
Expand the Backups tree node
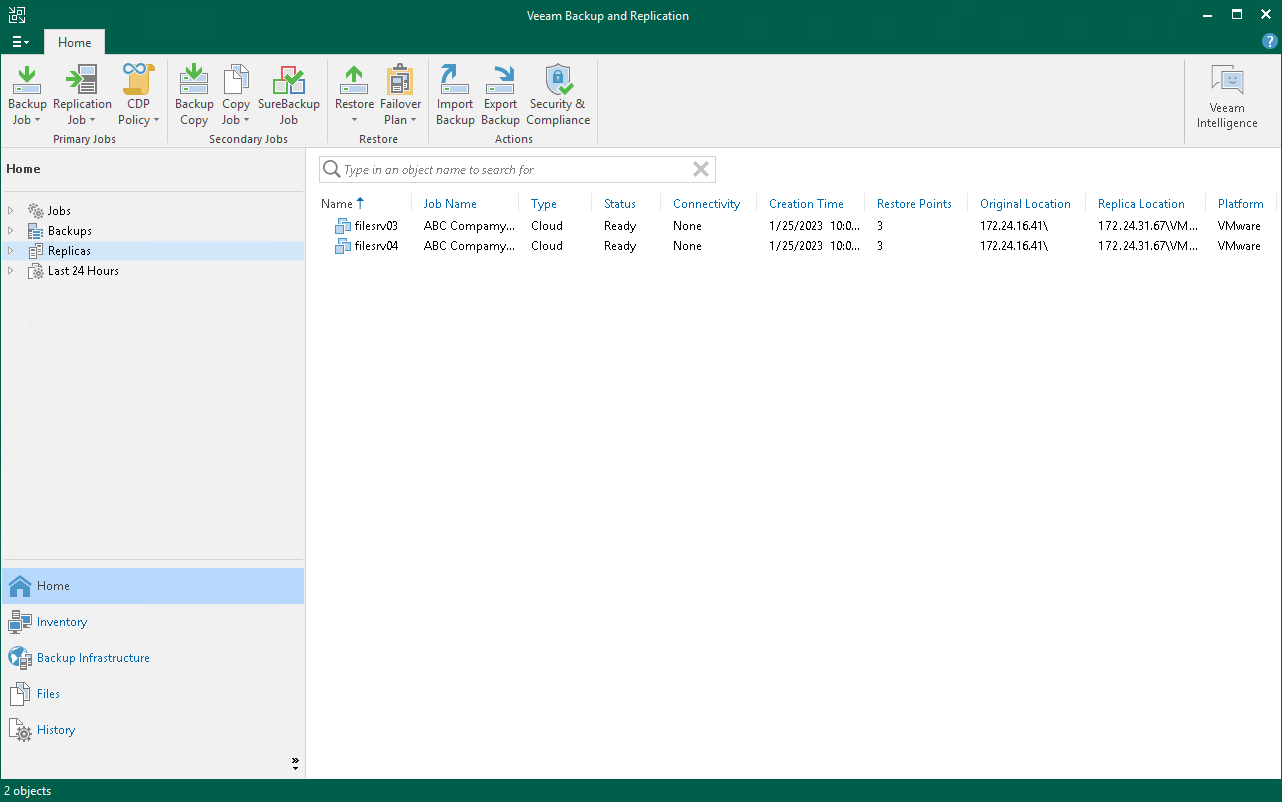[x=11, y=231]
